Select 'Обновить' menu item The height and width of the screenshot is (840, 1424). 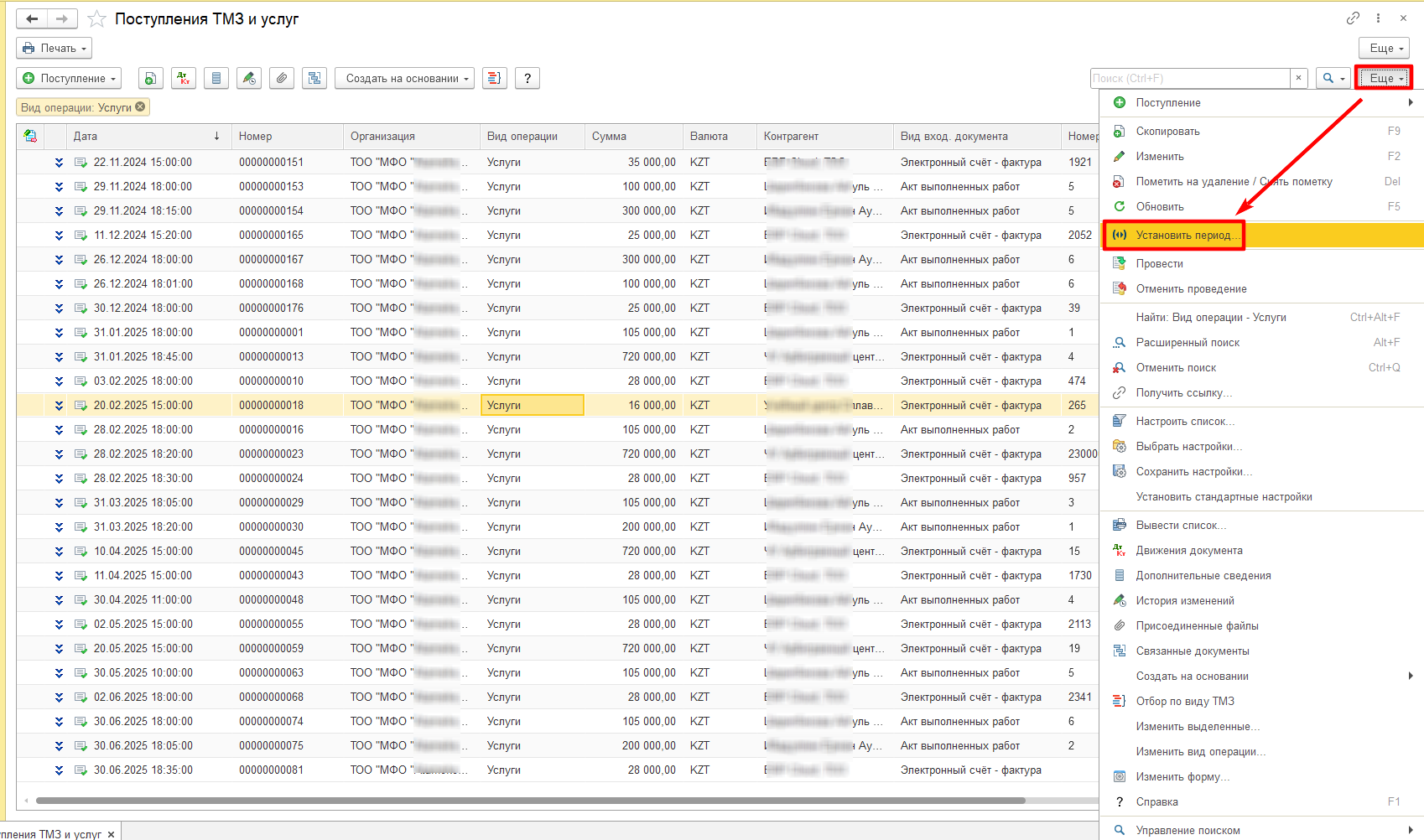coord(1261,206)
